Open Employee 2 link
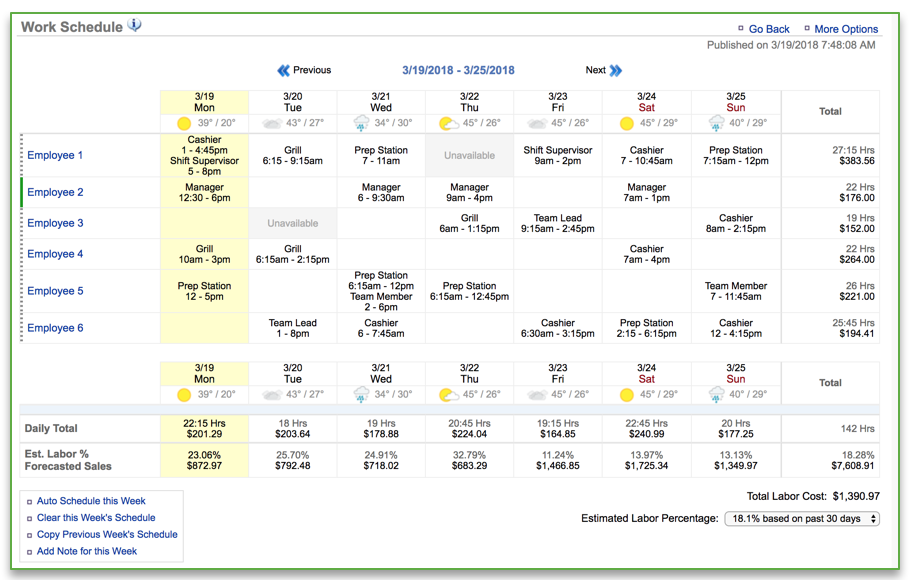Image resolution: width=912 pixels, height=580 pixels. (55, 192)
